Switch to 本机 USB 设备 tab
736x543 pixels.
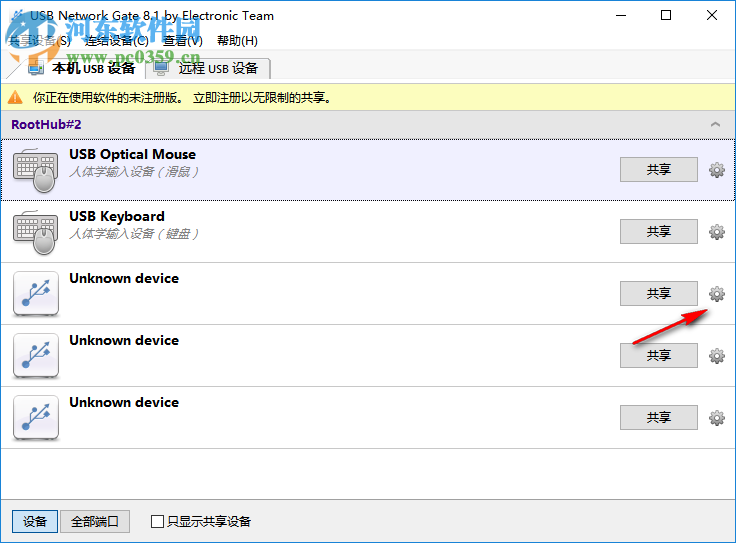[82, 69]
